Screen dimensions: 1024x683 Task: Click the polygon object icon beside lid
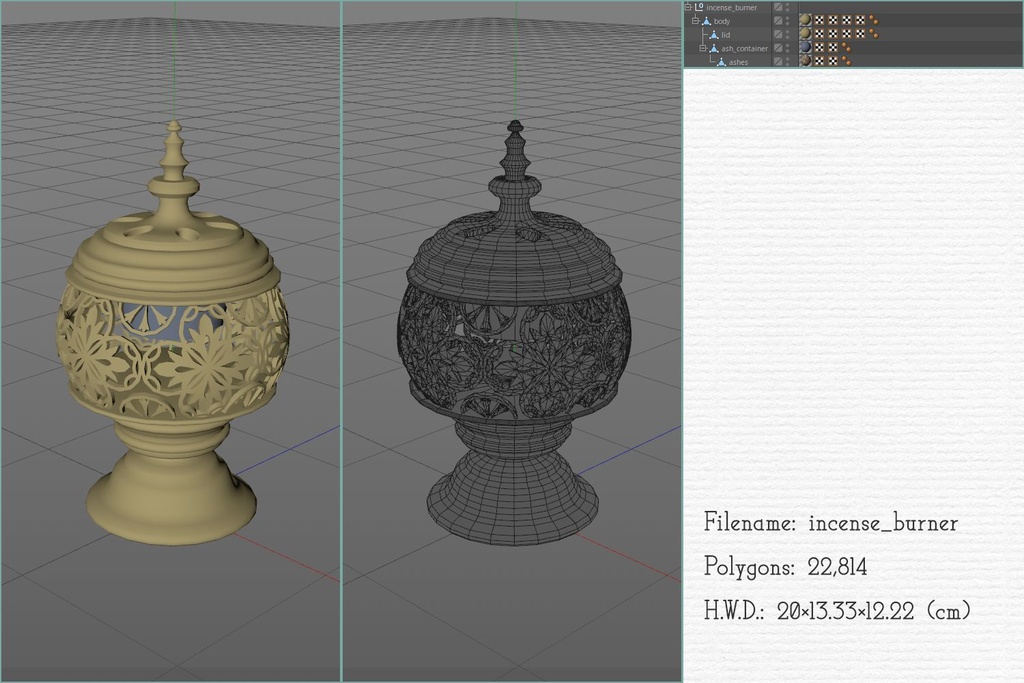[714, 35]
